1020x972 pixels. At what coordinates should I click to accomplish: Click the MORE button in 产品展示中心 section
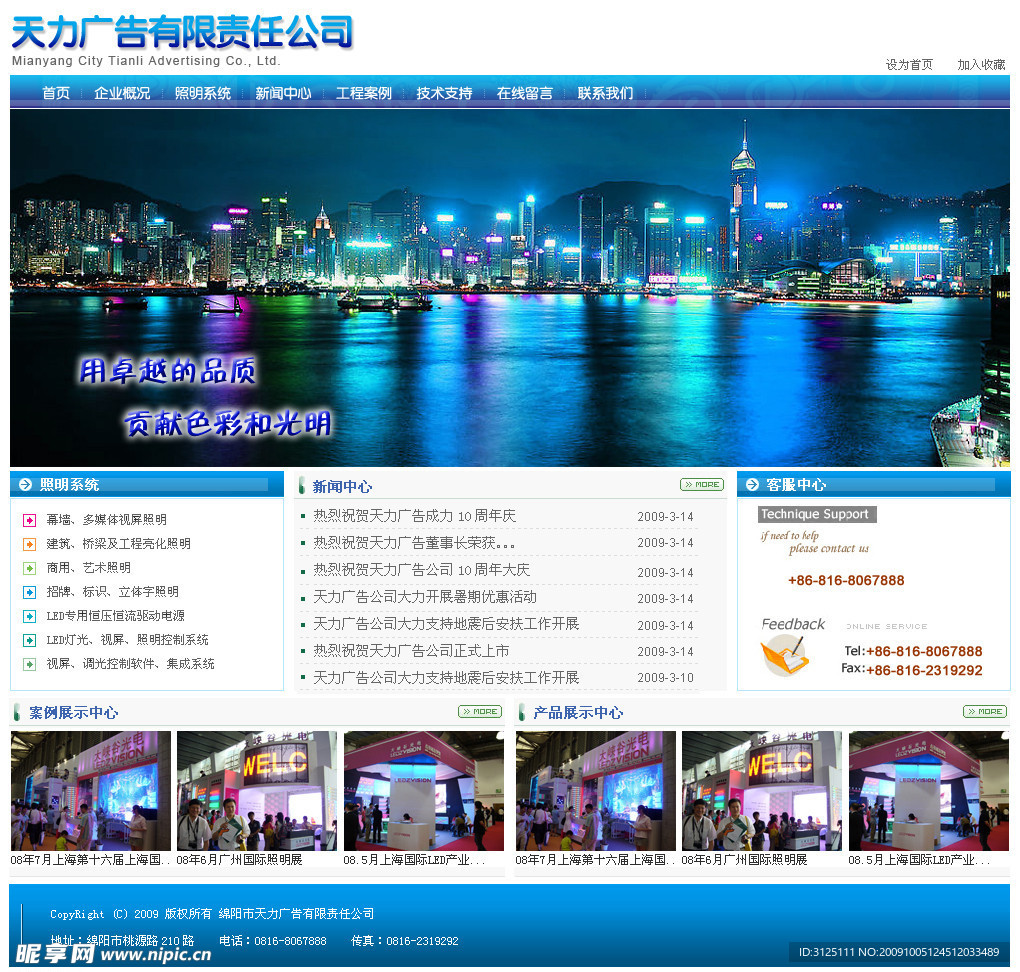point(985,711)
